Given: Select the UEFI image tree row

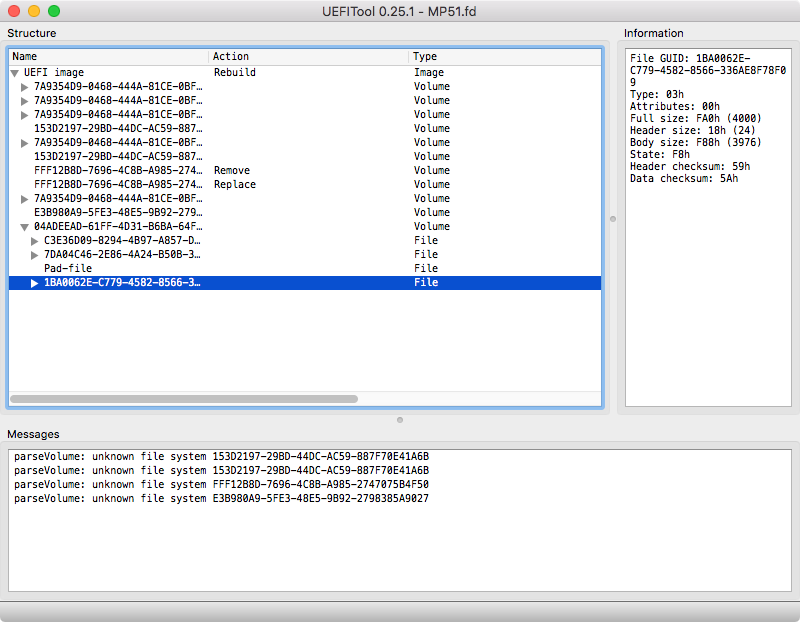Looking at the screenshot, I should (x=305, y=72).
